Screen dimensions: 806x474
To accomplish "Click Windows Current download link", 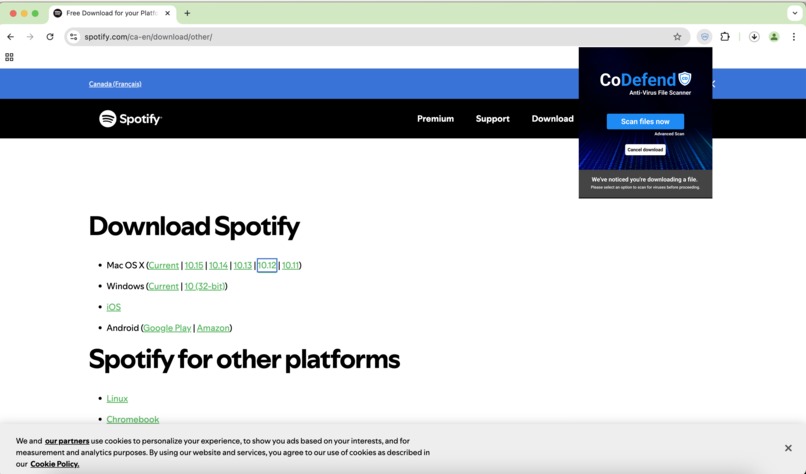I will coord(163,286).
